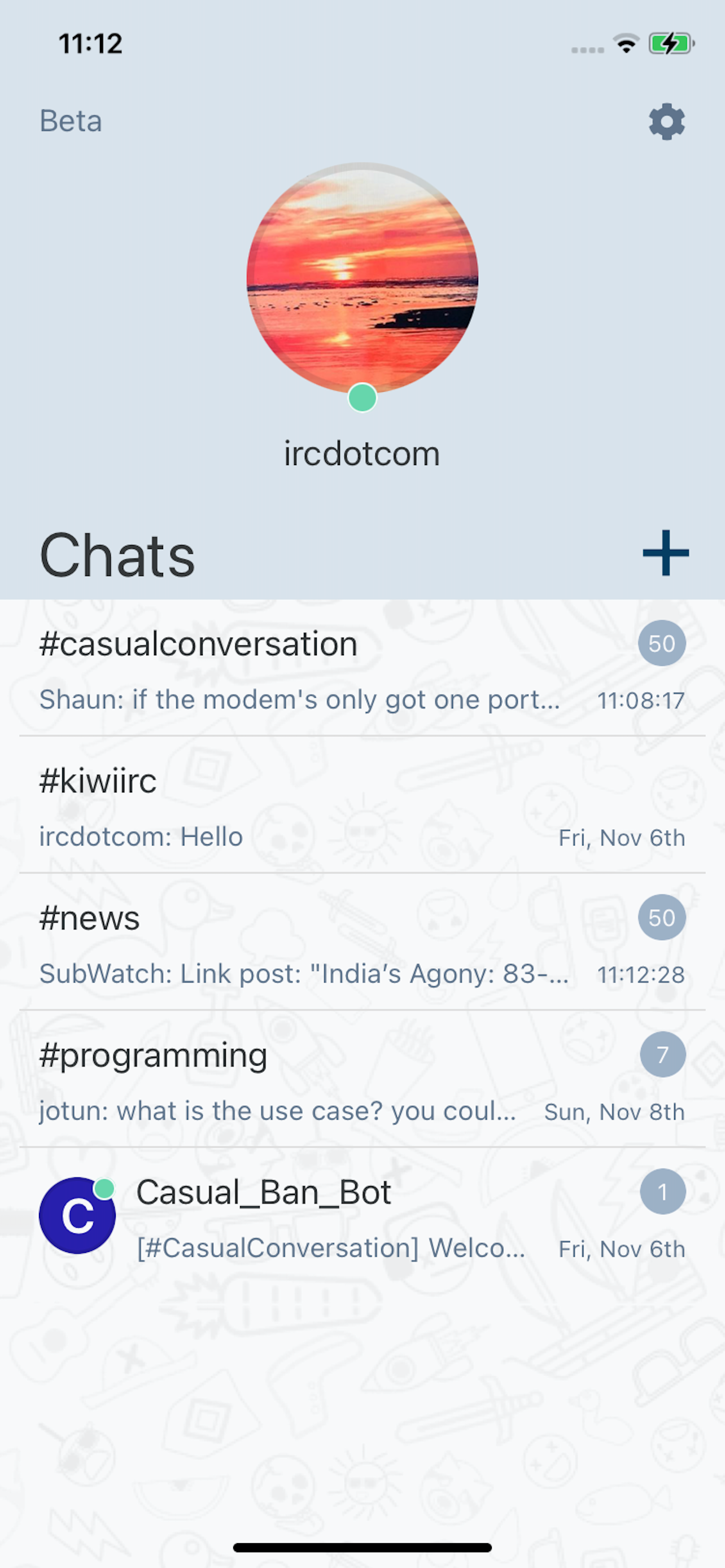Tap the 1 unread badge on Casual_Ban_Bot

663,1191
